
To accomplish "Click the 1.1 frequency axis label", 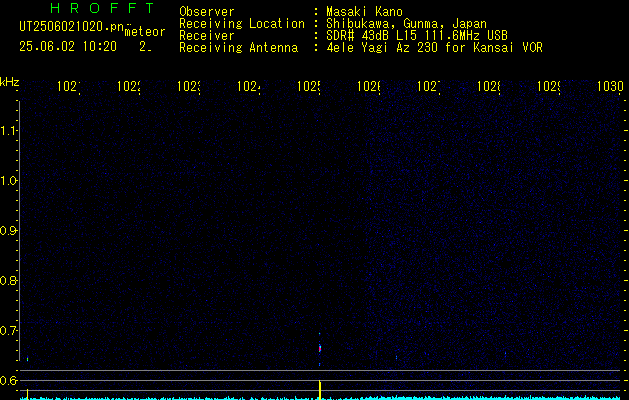I will point(9,131).
